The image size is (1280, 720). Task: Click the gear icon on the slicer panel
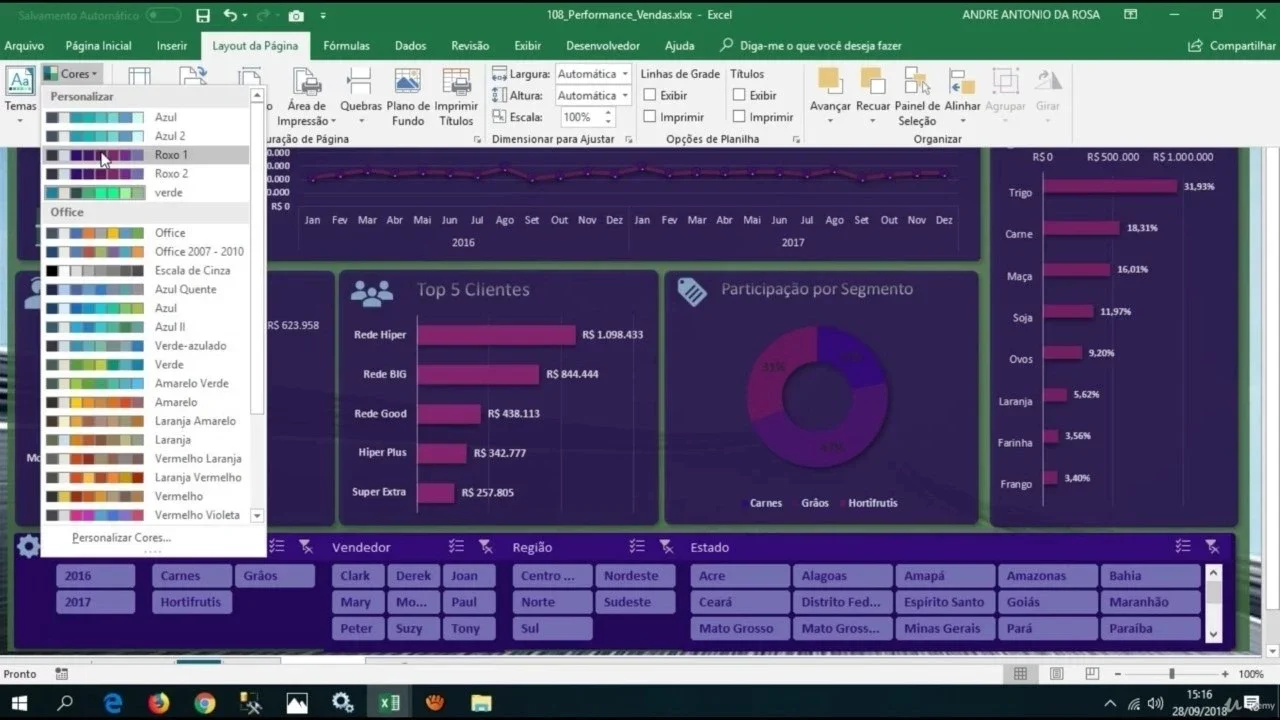click(29, 546)
